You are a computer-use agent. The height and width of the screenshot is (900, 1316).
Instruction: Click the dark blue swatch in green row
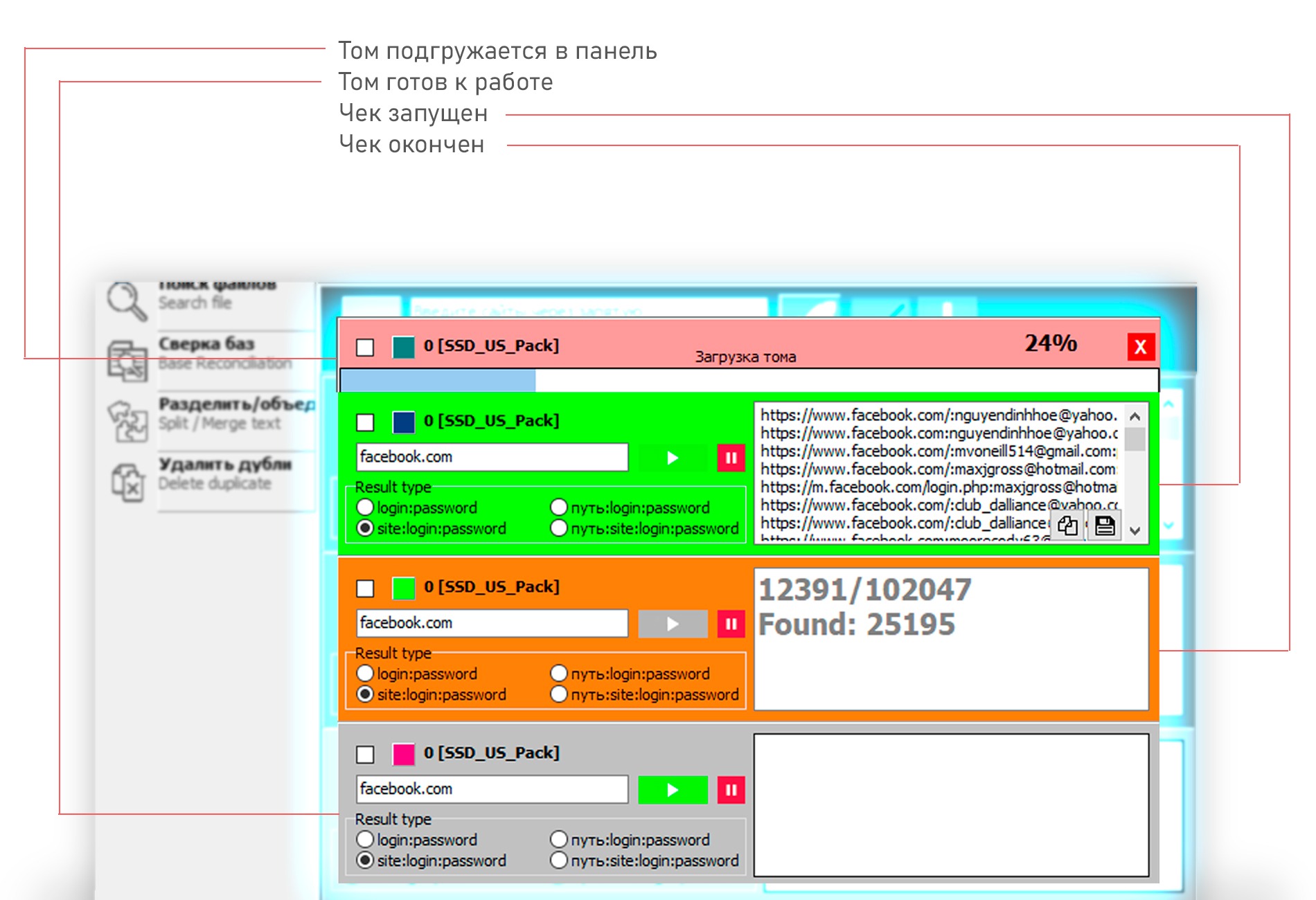[404, 422]
